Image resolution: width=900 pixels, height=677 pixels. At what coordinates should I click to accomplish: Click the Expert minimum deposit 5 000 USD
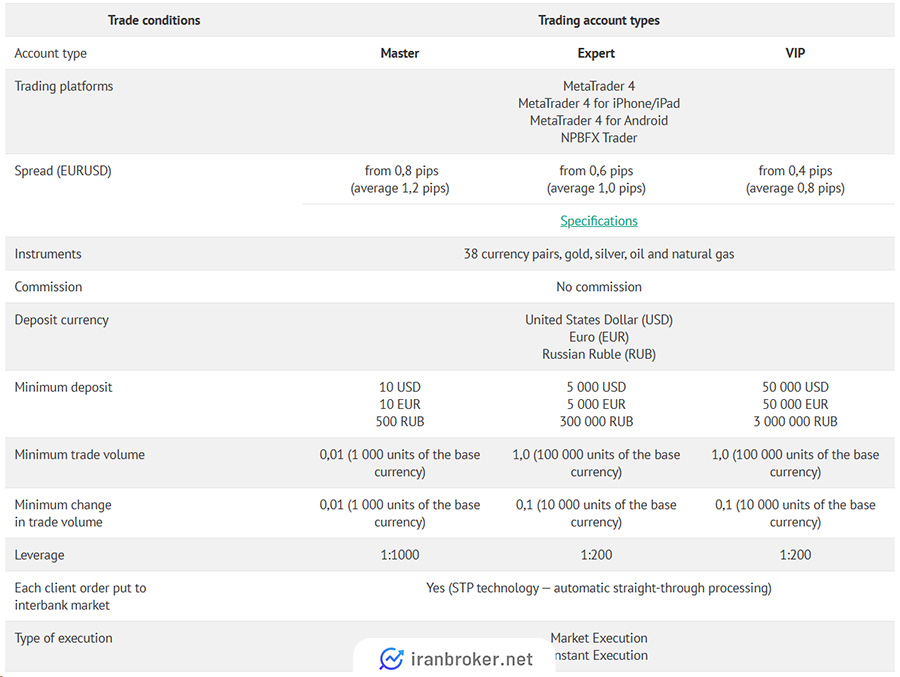596,387
